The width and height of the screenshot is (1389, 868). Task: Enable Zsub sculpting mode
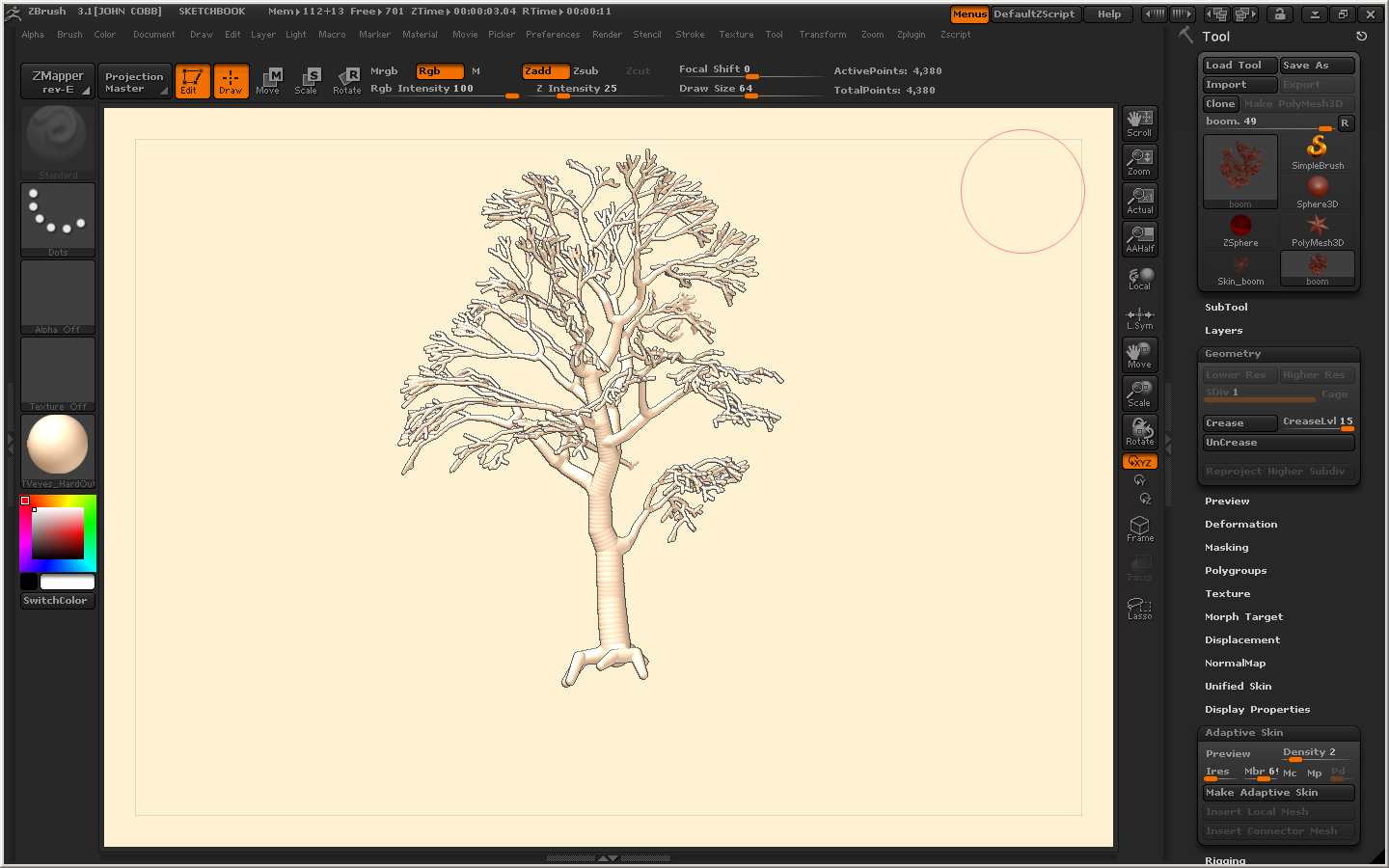pyautogui.click(x=586, y=71)
